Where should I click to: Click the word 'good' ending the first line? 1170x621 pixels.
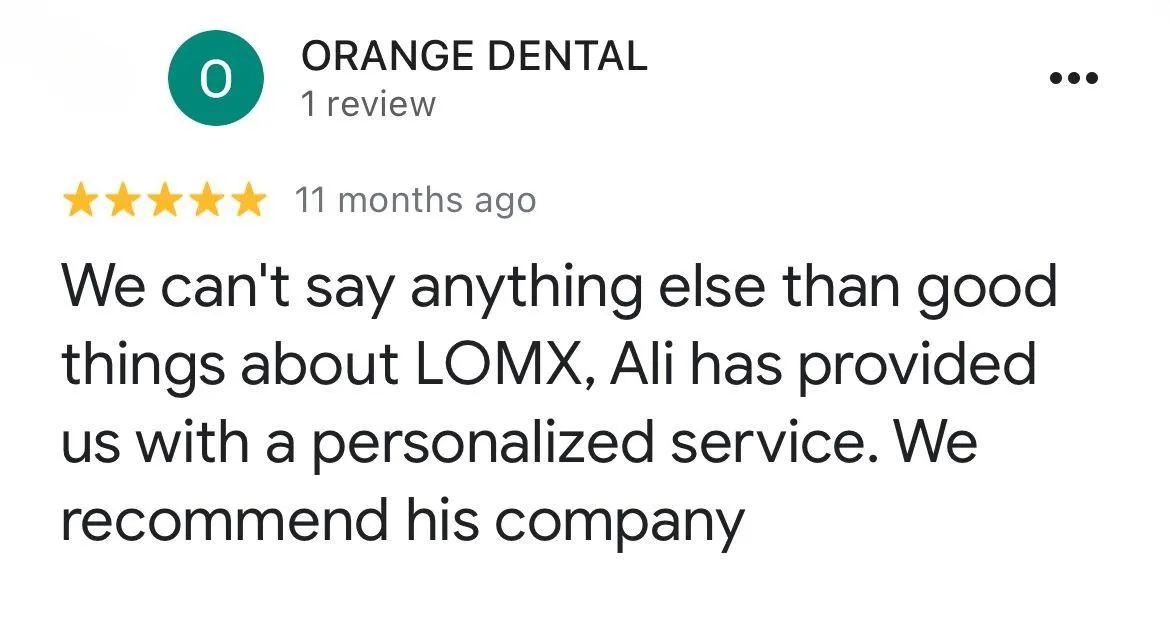coord(986,288)
